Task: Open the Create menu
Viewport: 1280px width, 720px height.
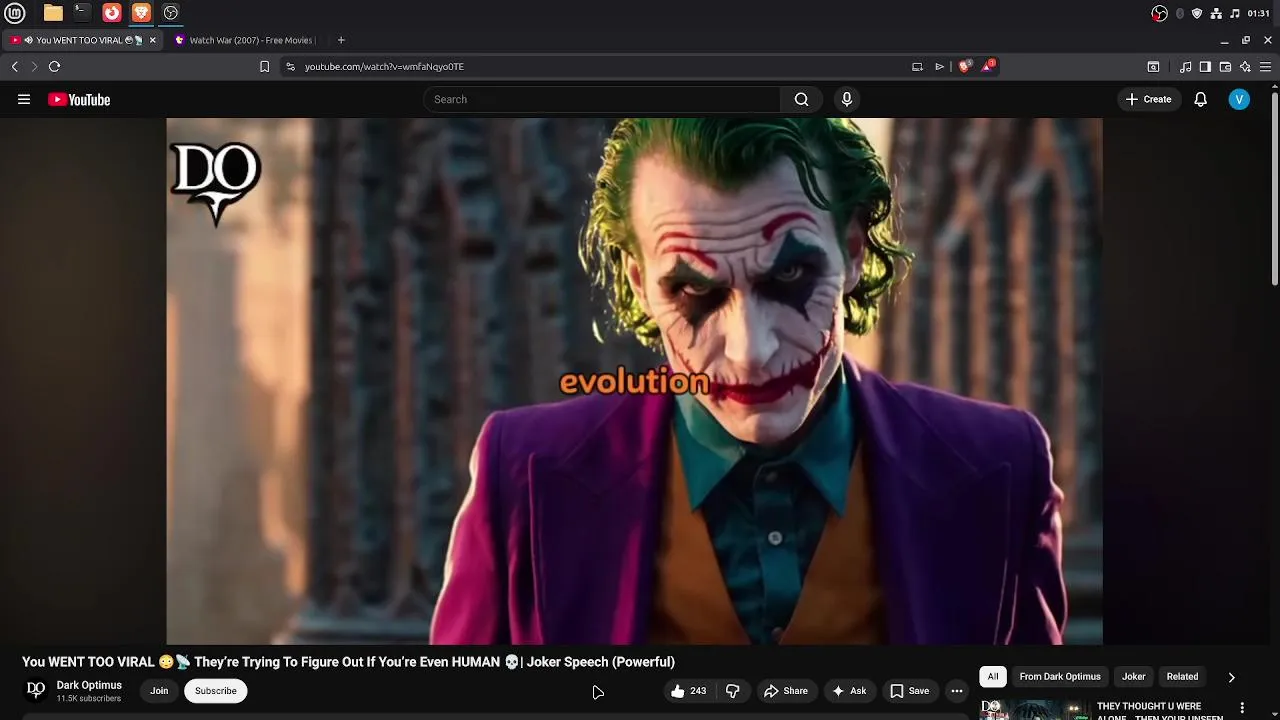Action: [1148, 99]
